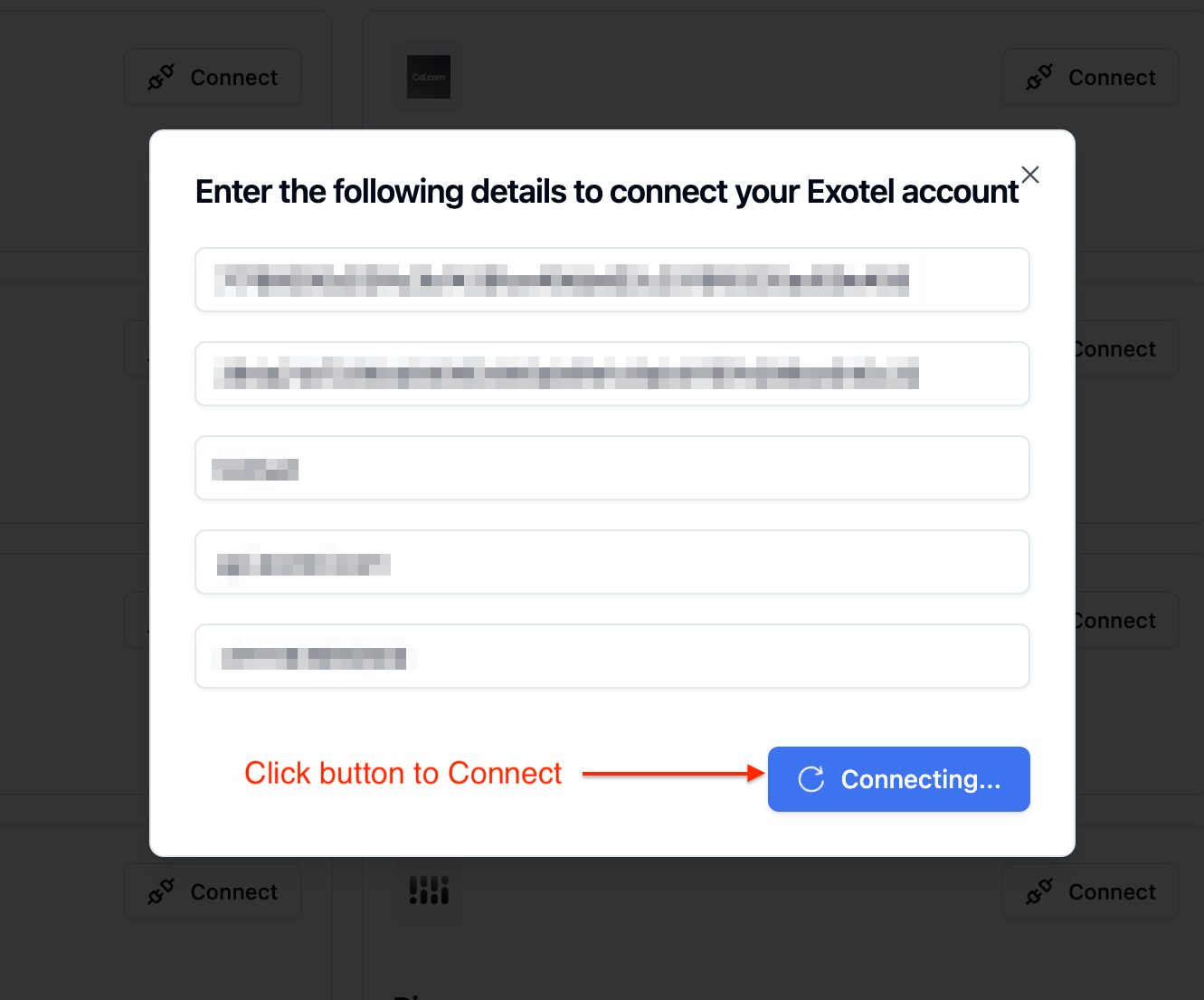Screen dimensions: 1204x1000
Task: Click the blue Connecting... button
Action: click(898, 779)
